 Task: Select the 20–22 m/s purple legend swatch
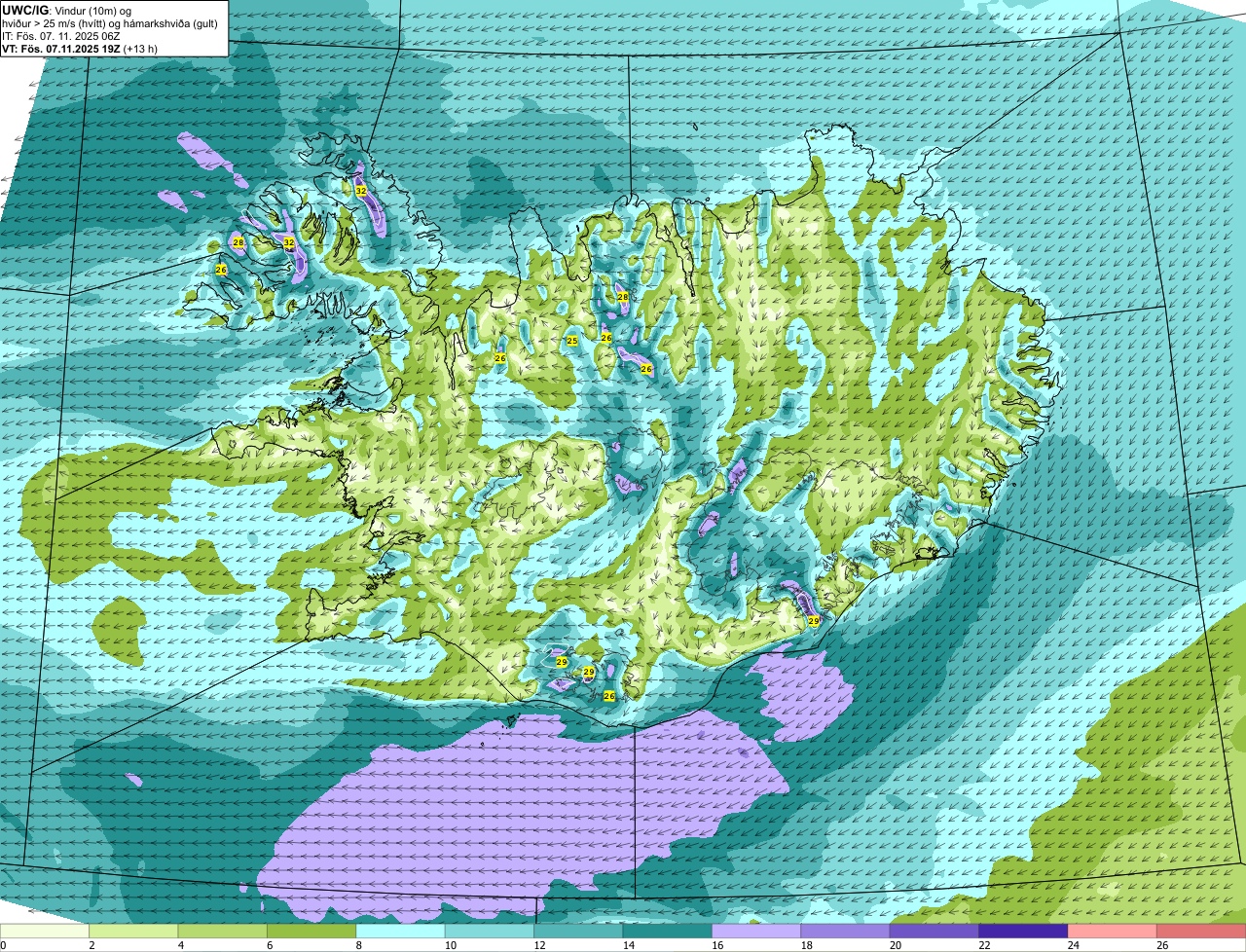(x=934, y=932)
